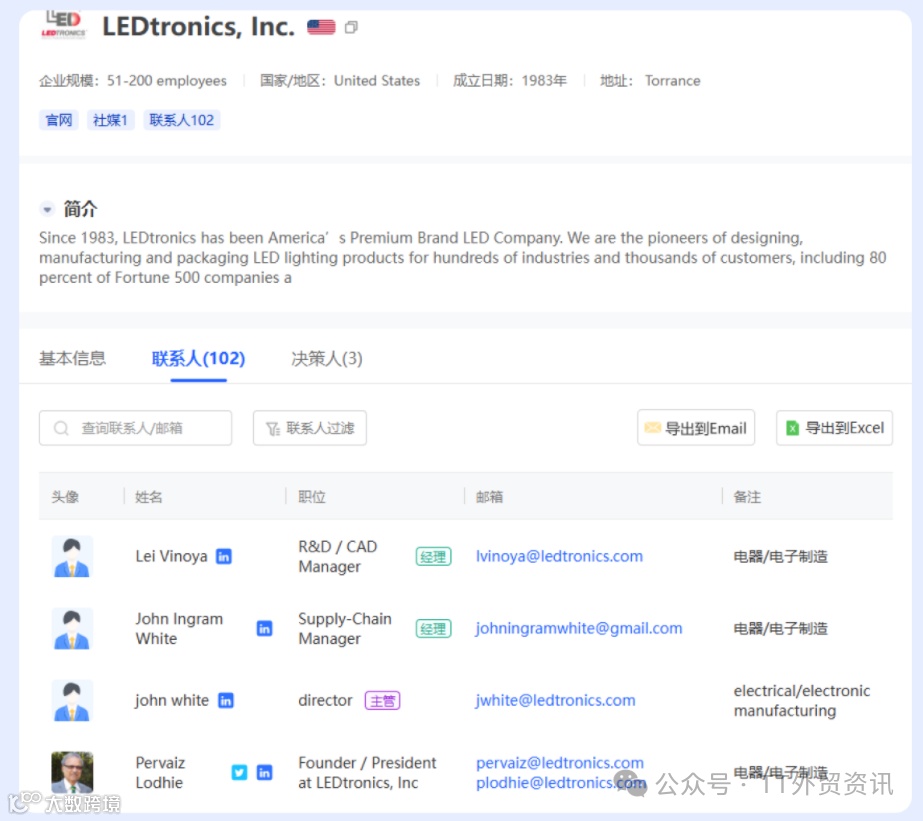Select the 联系人(102) tab
923x821 pixels.
coord(198,358)
